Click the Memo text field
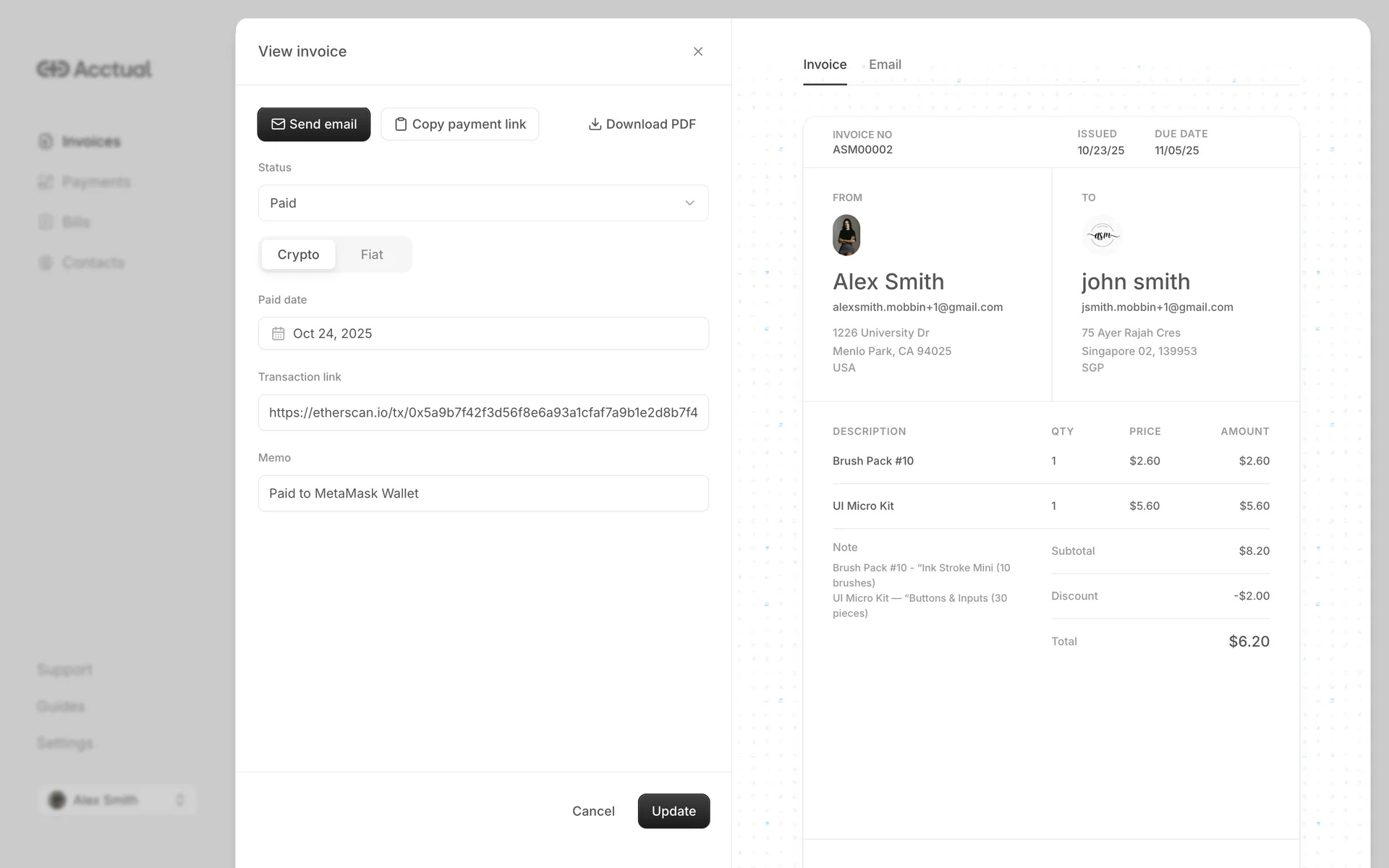Image resolution: width=1389 pixels, height=868 pixels. (x=483, y=493)
